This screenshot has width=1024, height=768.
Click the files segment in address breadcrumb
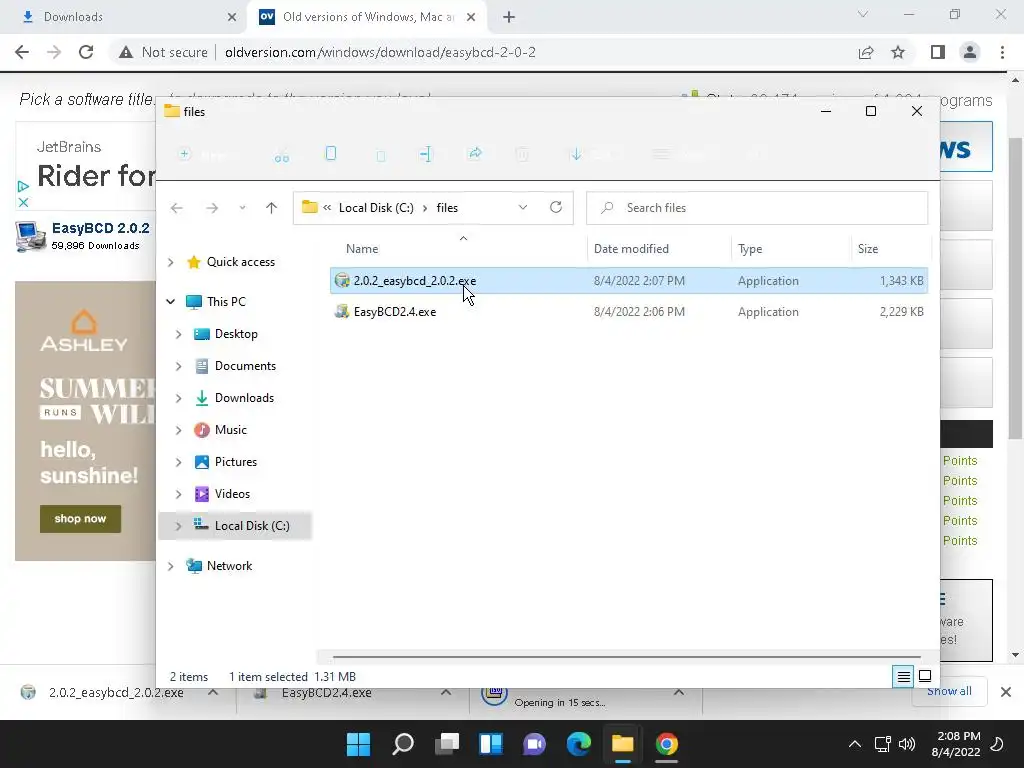(447, 208)
